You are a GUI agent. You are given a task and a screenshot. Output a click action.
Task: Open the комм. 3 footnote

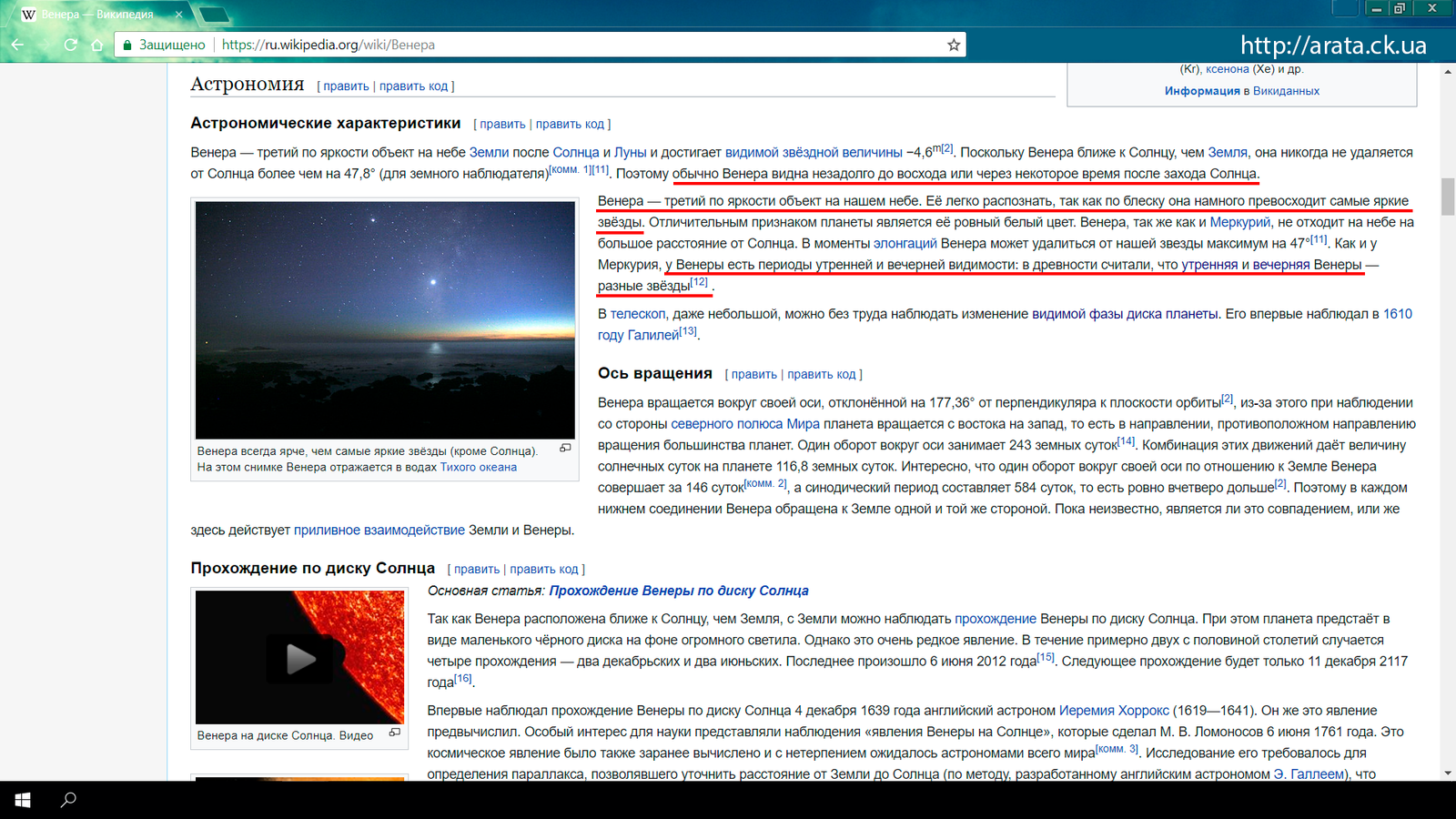click(x=1117, y=749)
